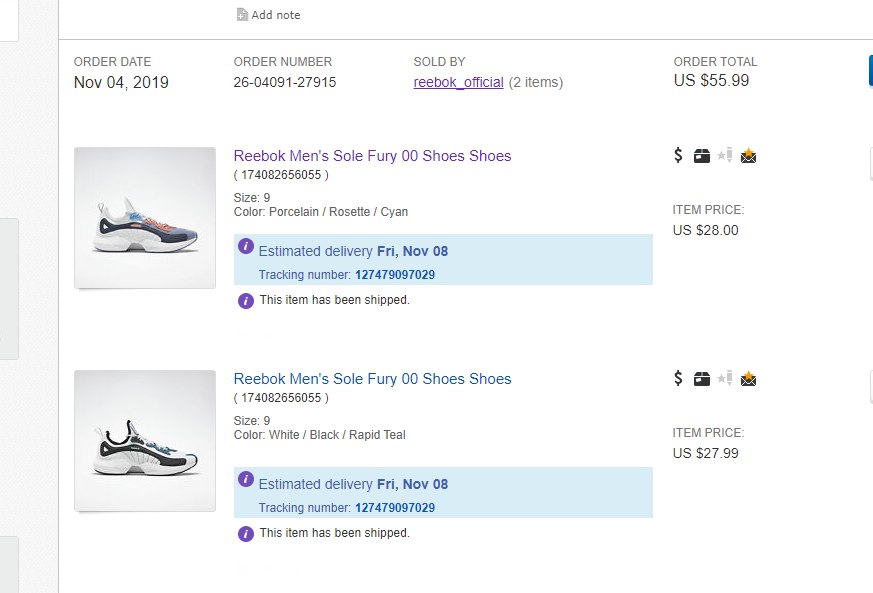Click tracking number for Porcelain Rosette Cyan shoe

395,275
